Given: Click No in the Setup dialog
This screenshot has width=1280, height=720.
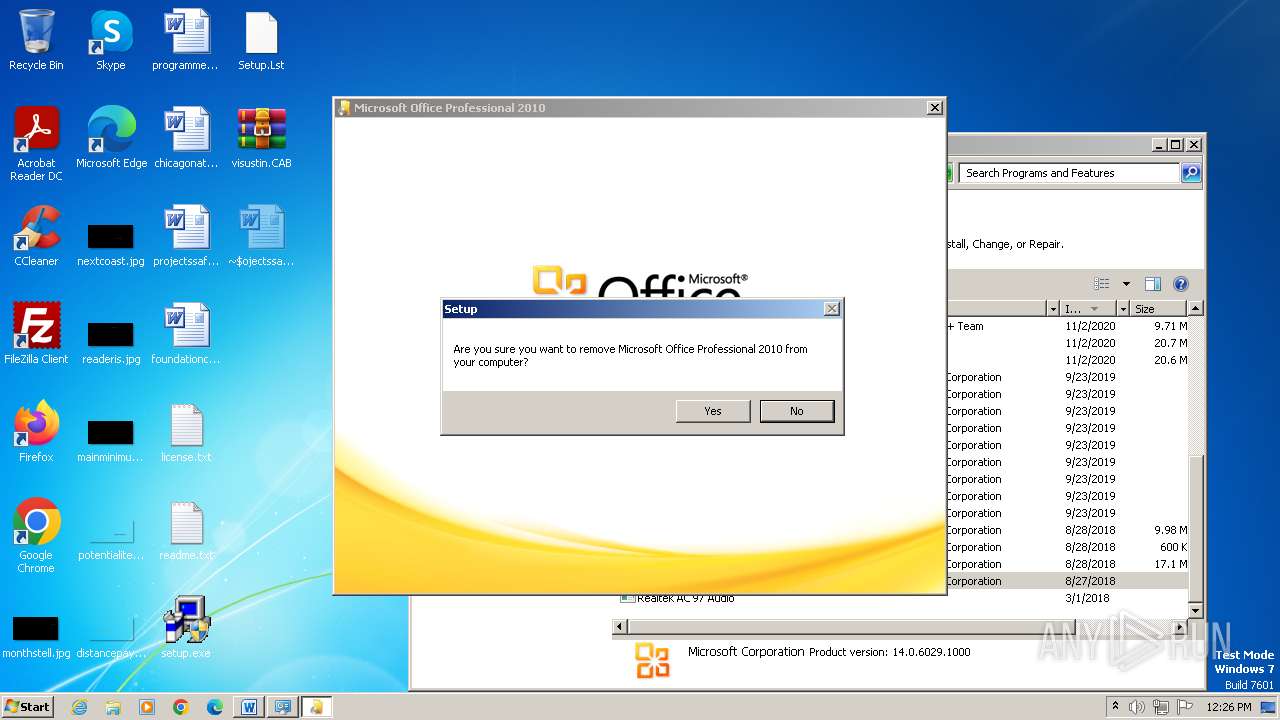Looking at the screenshot, I should [797, 411].
